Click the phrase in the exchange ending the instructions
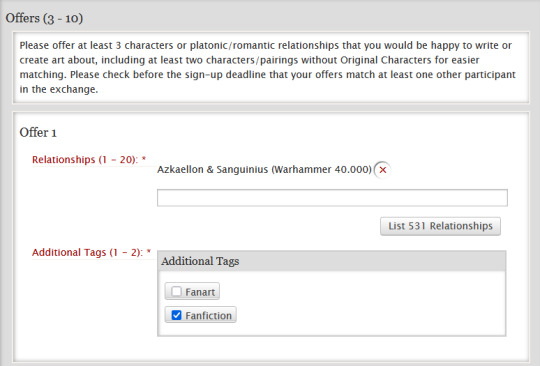 (59, 90)
